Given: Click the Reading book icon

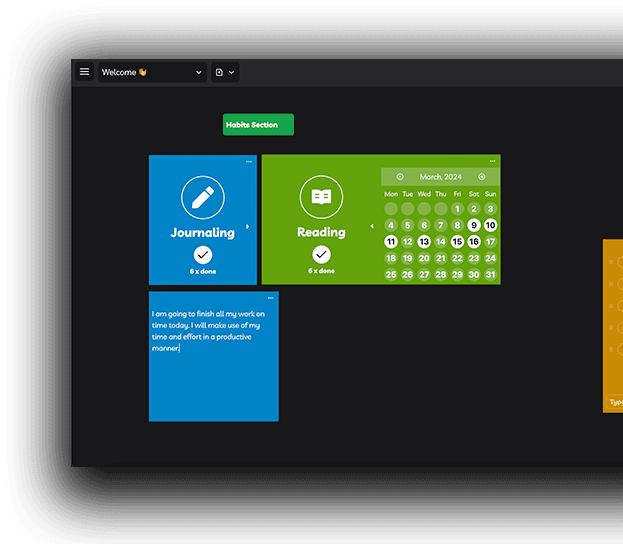Looking at the screenshot, I should 321,197.
